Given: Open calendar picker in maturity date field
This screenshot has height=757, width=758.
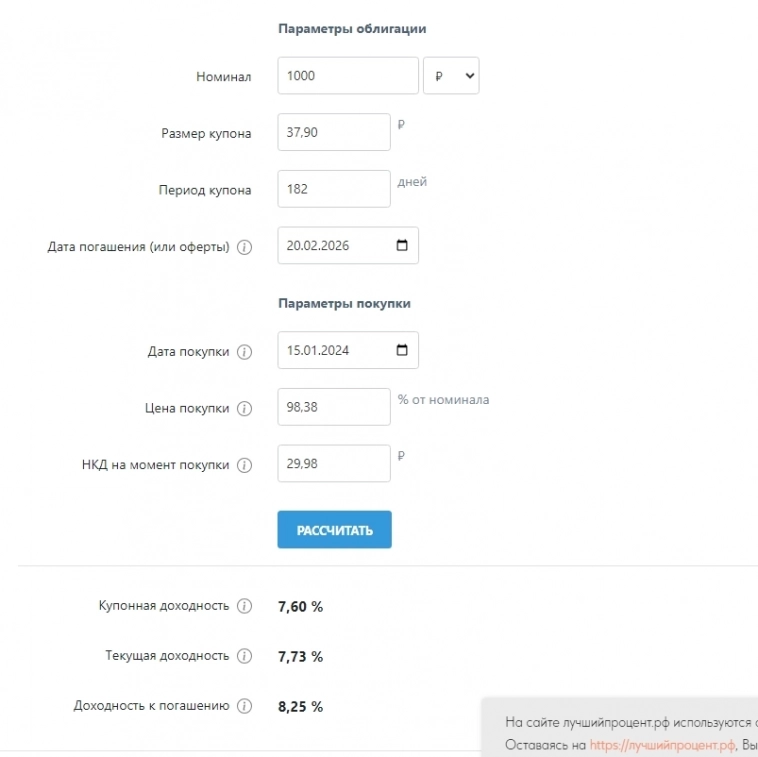Looking at the screenshot, I should tap(402, 246).
